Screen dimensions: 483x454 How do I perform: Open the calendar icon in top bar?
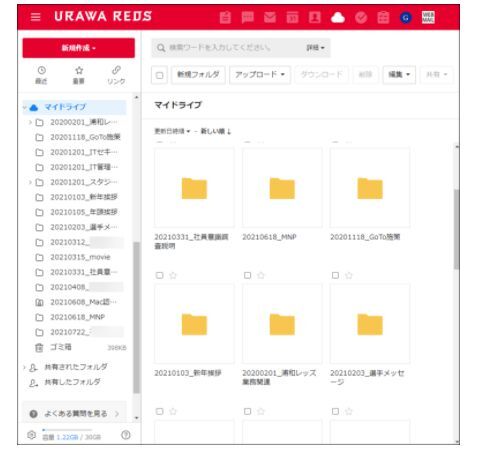(x=292, y=17)
